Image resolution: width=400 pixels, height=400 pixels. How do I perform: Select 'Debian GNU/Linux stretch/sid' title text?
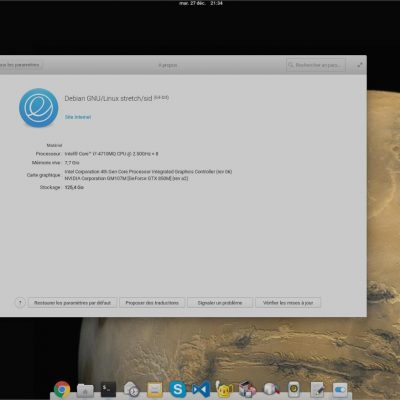[x=108, y=99]
